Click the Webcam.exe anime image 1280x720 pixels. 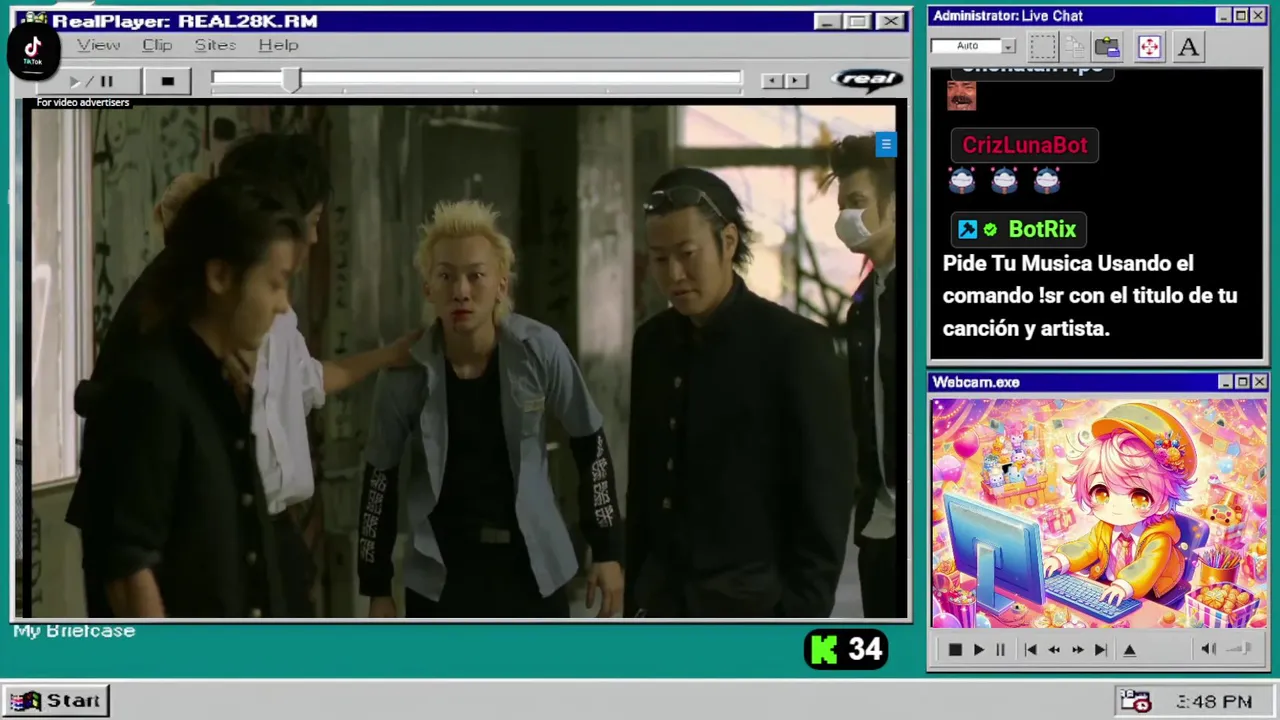(x=1099, y=513)
